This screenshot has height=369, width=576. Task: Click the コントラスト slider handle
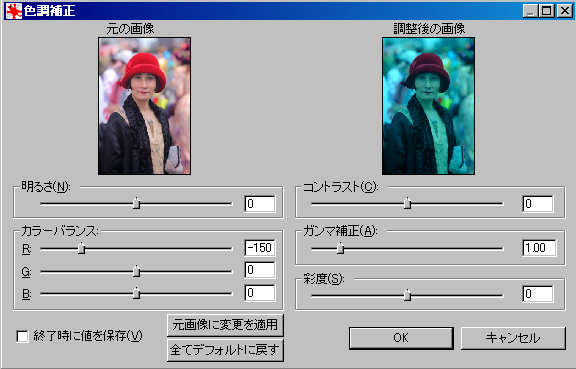click(x=407, y=203)
